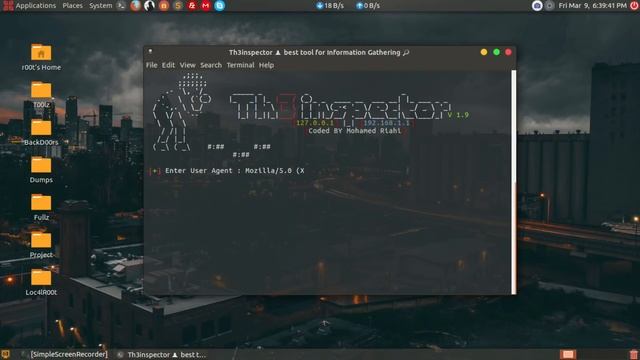Open the trash icon in bottom panel
The width and height of the screenshot is (640, 360).
coord(633,354)
